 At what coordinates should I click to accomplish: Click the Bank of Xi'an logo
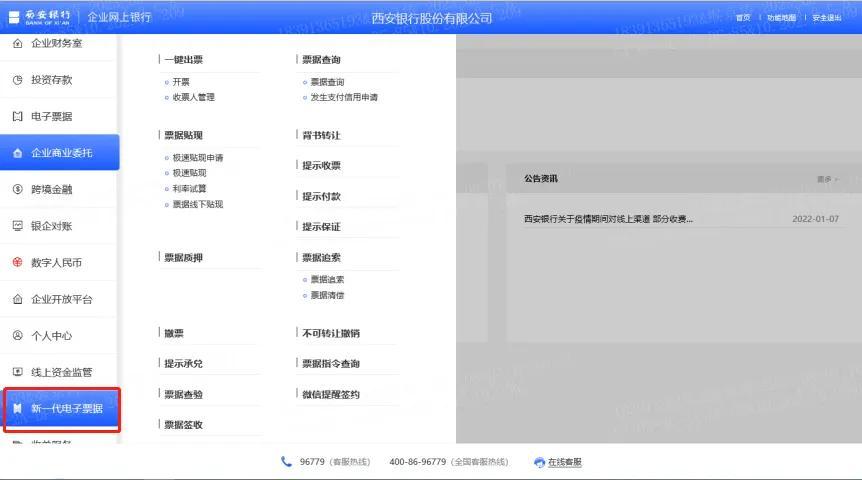pos(40,18)
